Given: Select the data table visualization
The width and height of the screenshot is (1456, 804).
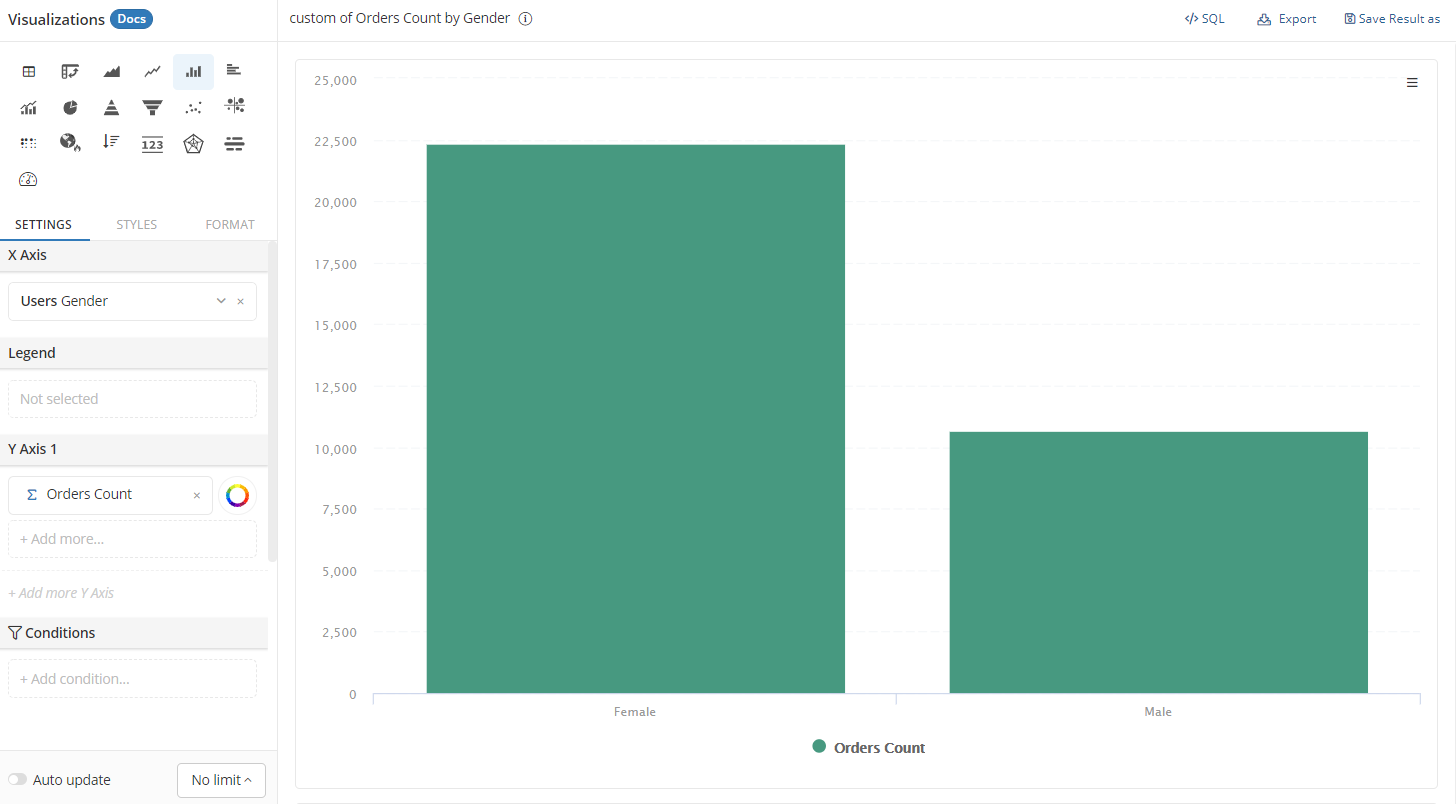Looking at the screenshot, I should coord(29,71).
